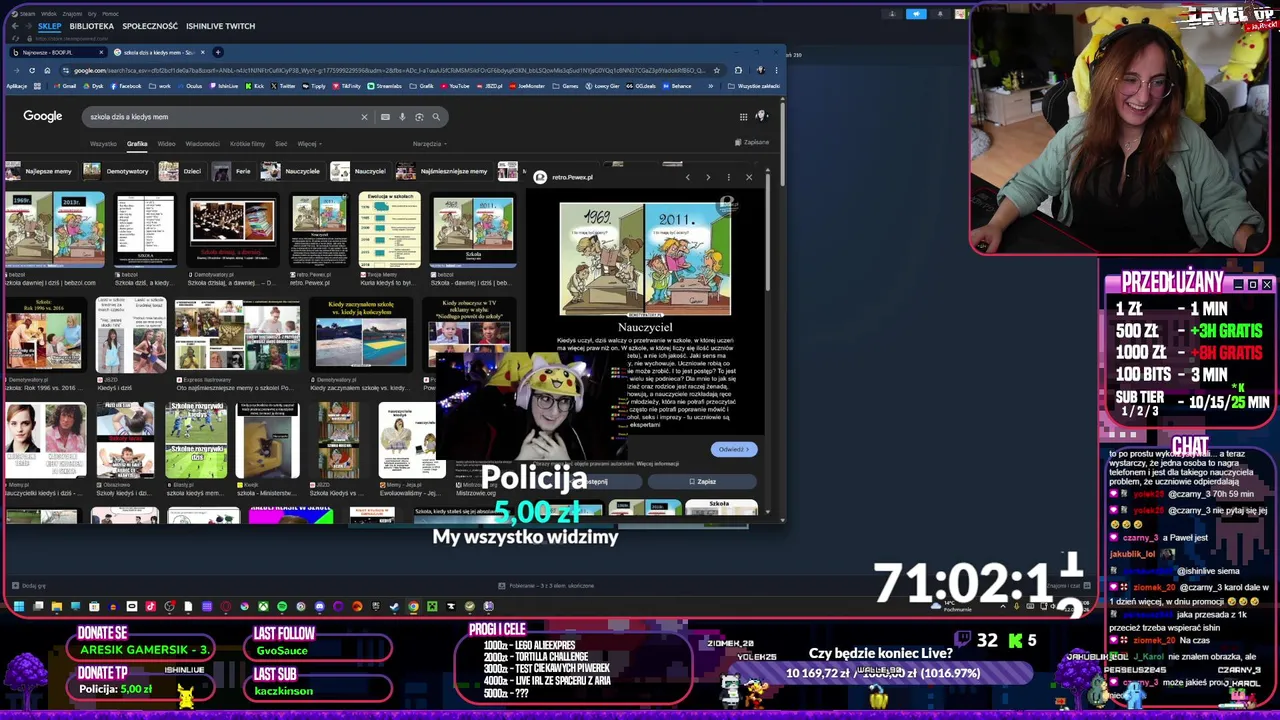The image size is (1280, 720).
Task: Switch to Wideo search results tab
Action: point(166,144)
